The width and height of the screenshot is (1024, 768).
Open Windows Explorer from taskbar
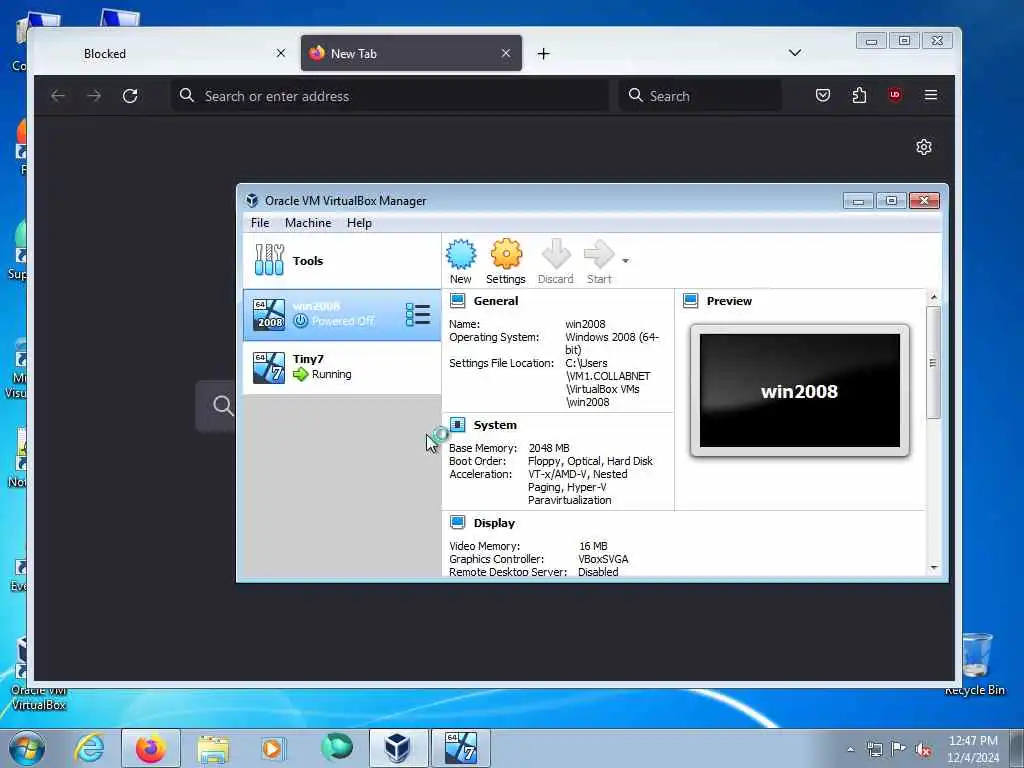click(213, 748)
